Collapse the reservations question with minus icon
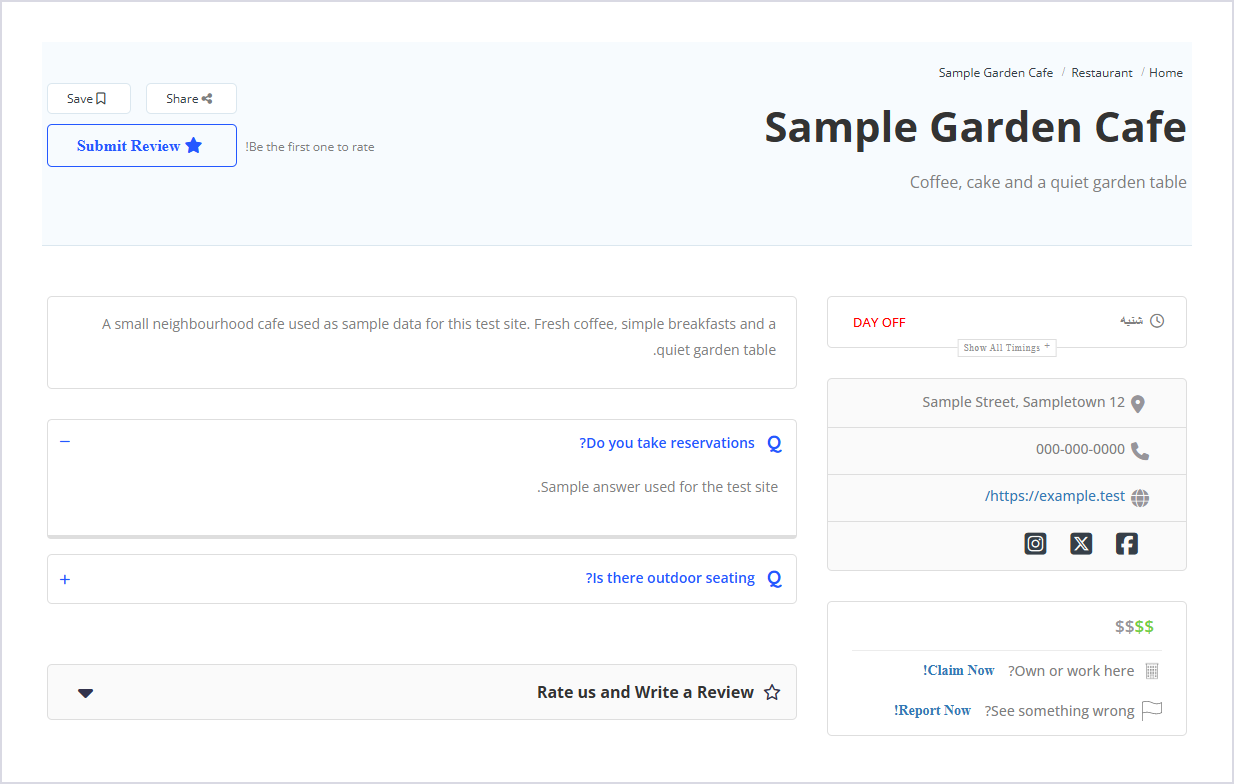This screenshot has height=784, width=1234. click(x=65, y=441)
